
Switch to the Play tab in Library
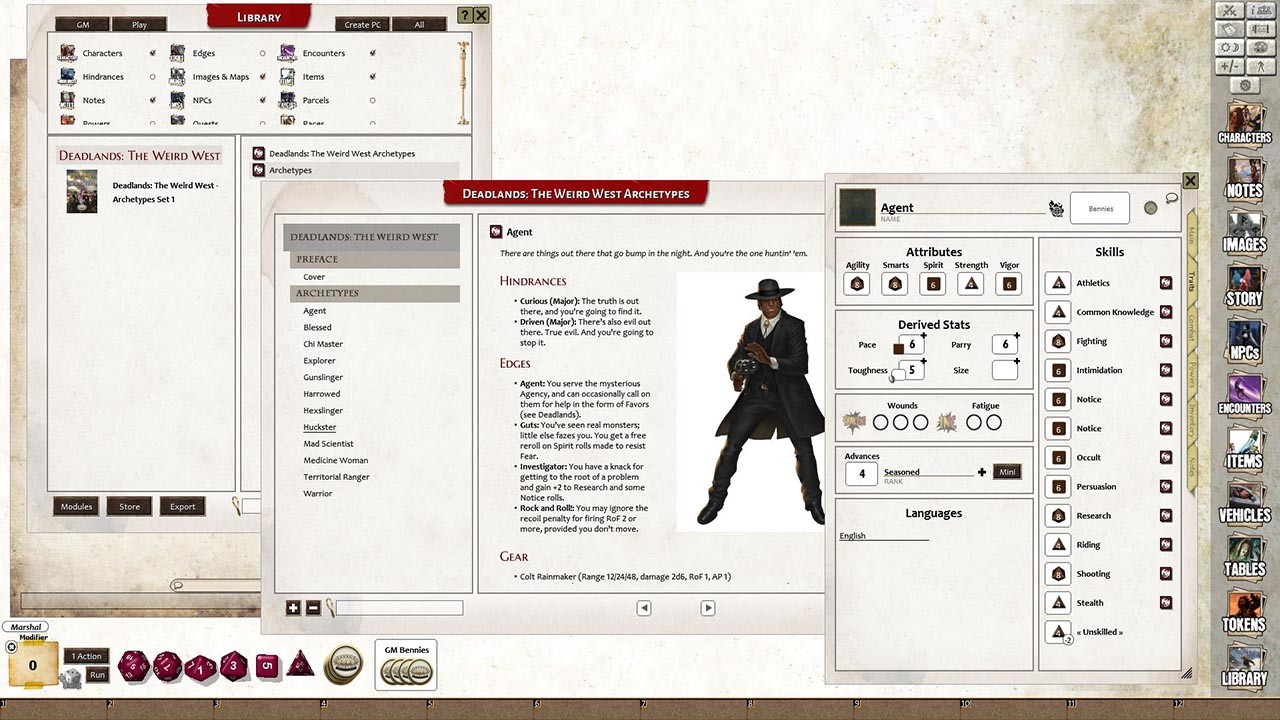click(139, 23)
